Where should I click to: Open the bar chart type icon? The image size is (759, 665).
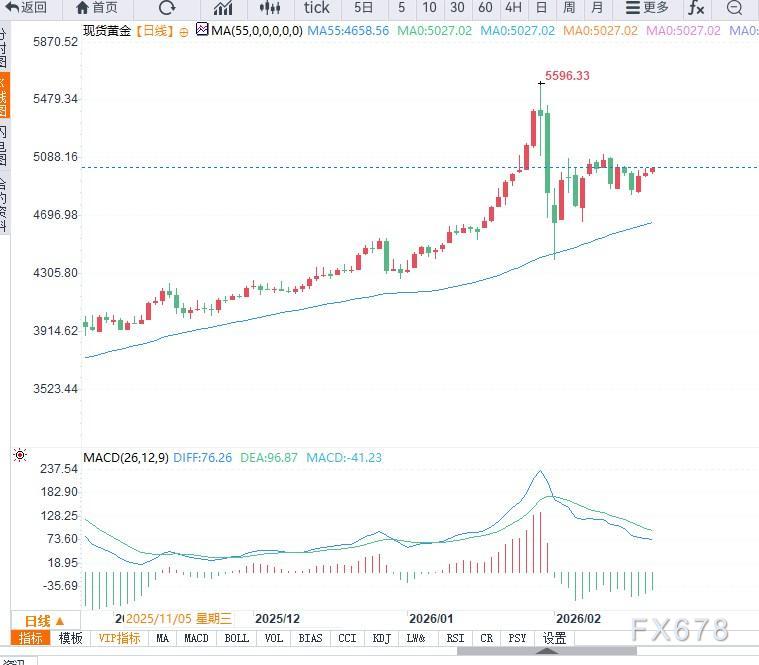223,8
